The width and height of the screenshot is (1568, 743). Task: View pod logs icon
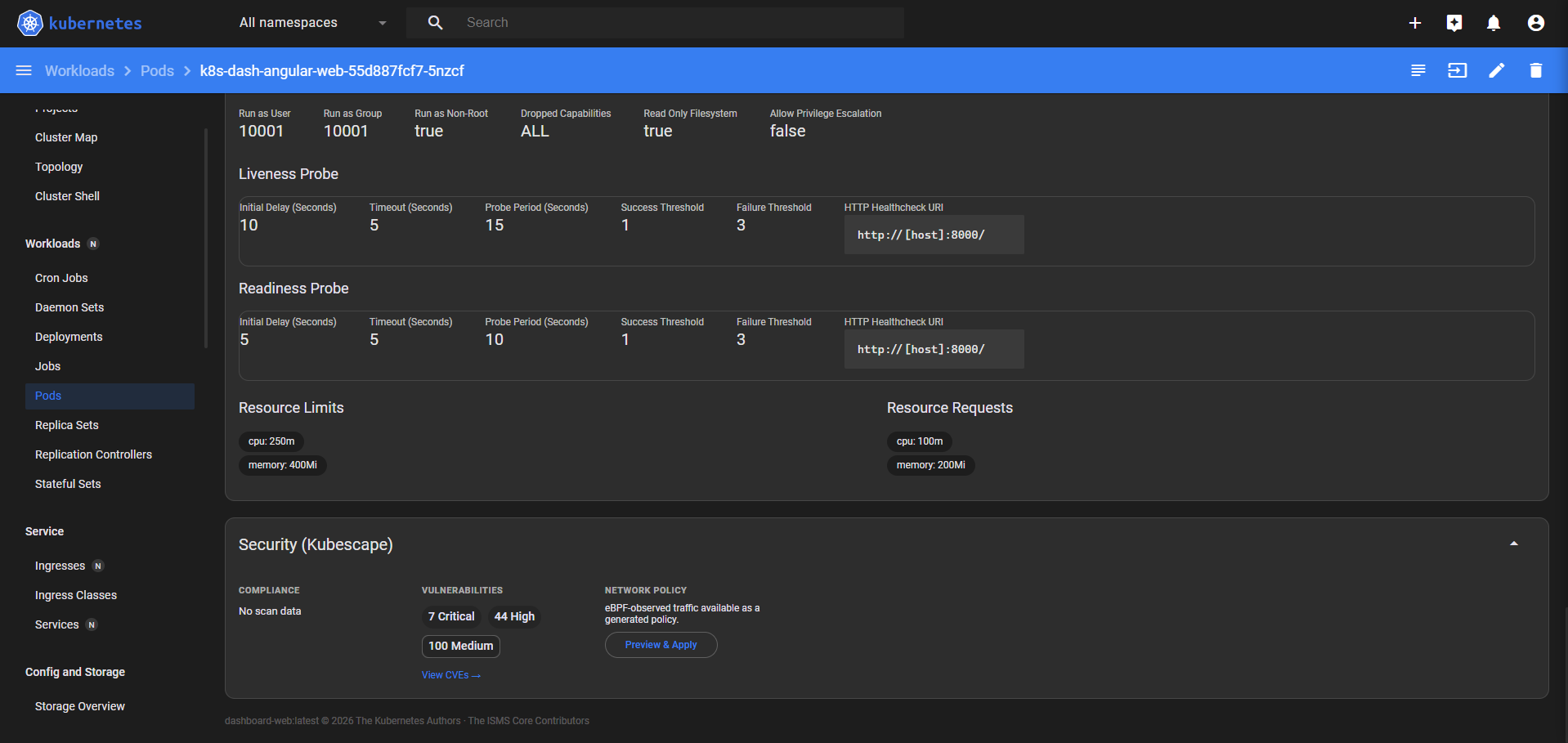tap(1418, 70)
